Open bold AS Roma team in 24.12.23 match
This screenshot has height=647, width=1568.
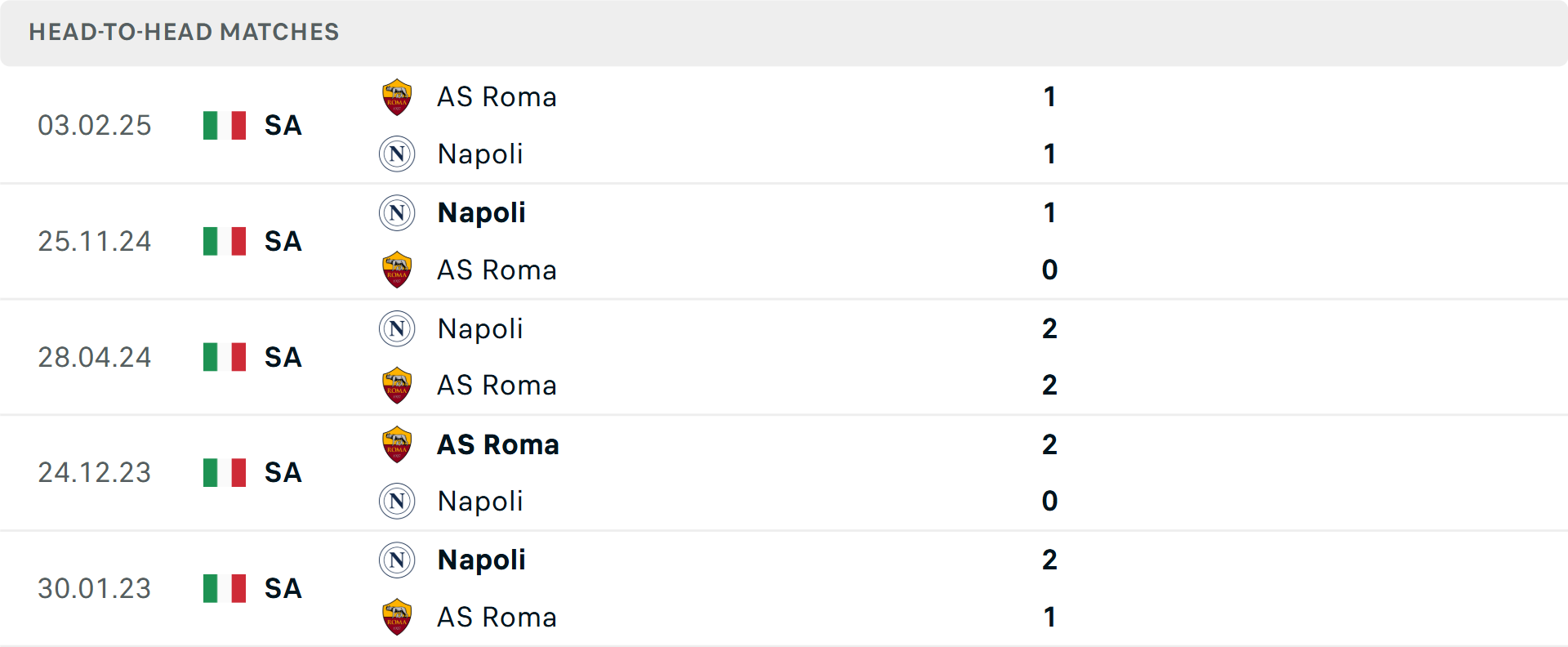498,444
